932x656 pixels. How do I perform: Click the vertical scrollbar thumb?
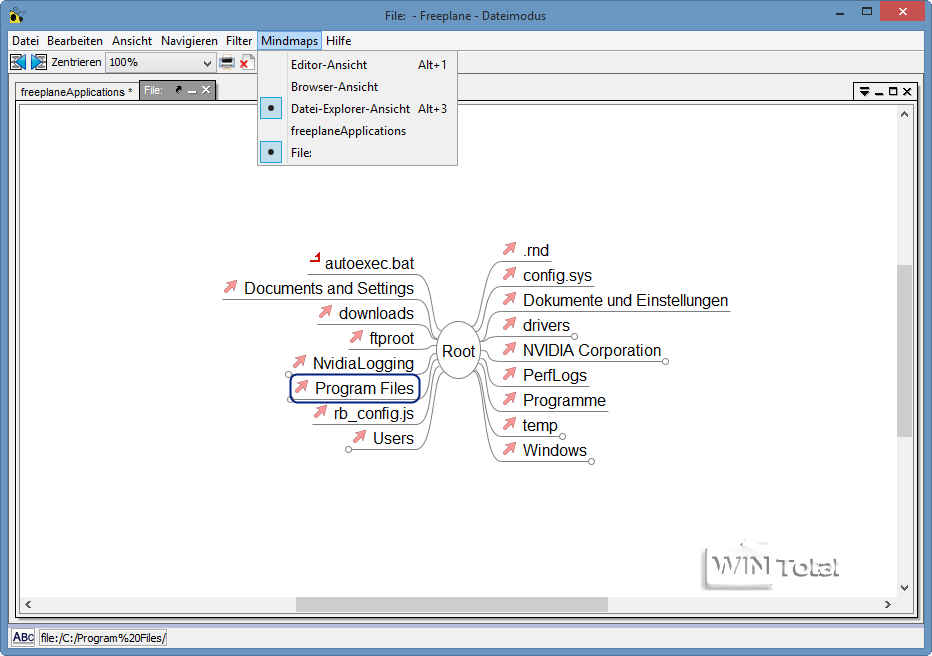tap(904, 351)
